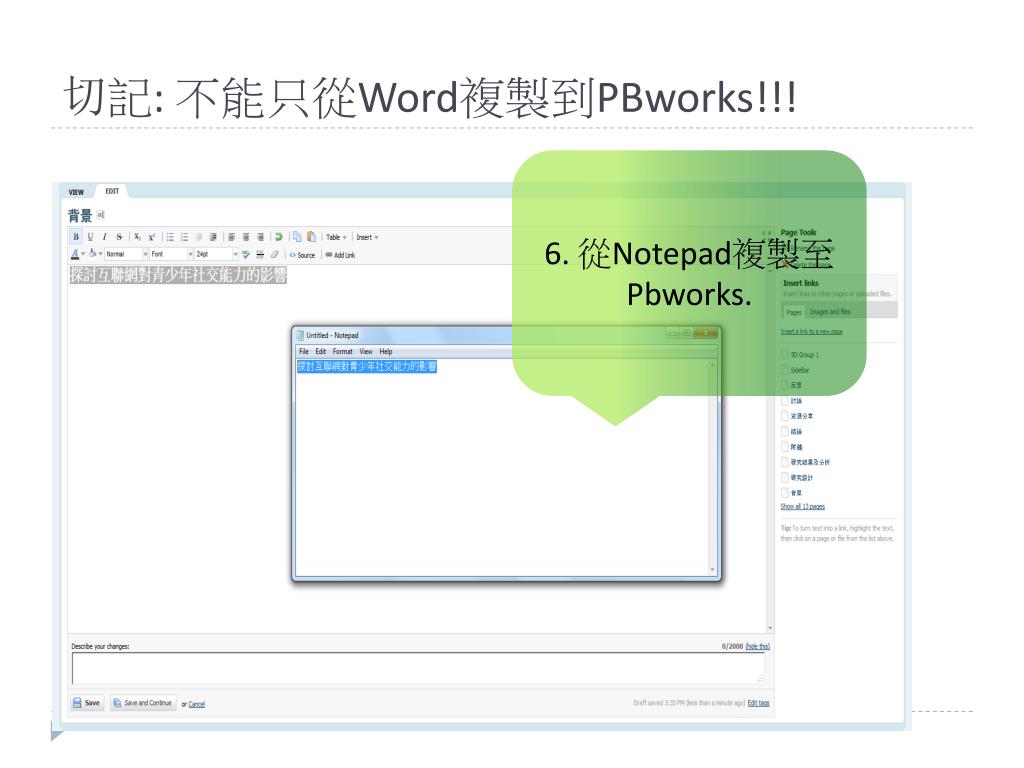Apply superscript formatting

(x=152, y=237)
